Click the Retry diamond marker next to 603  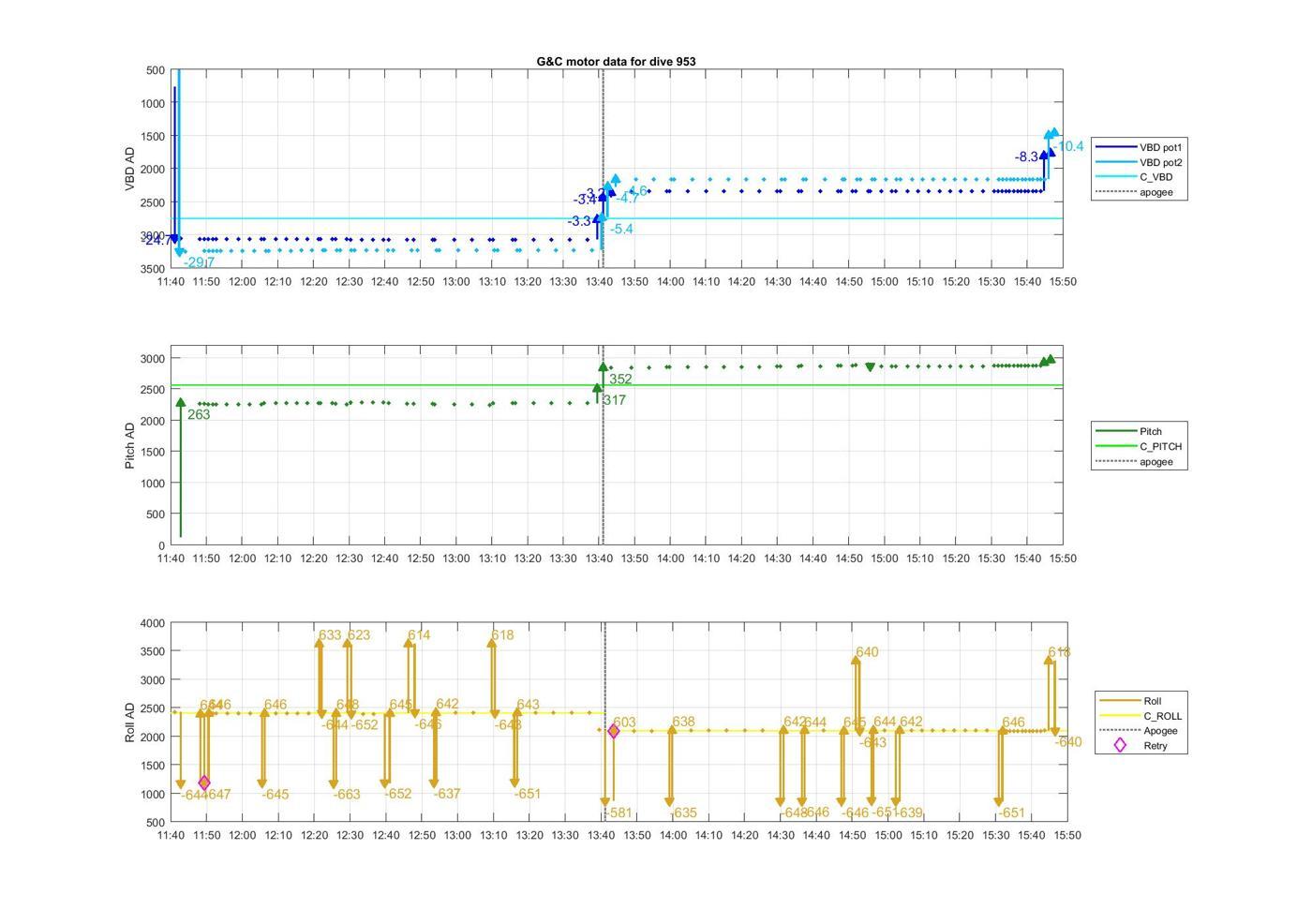(x=614, y=731)
